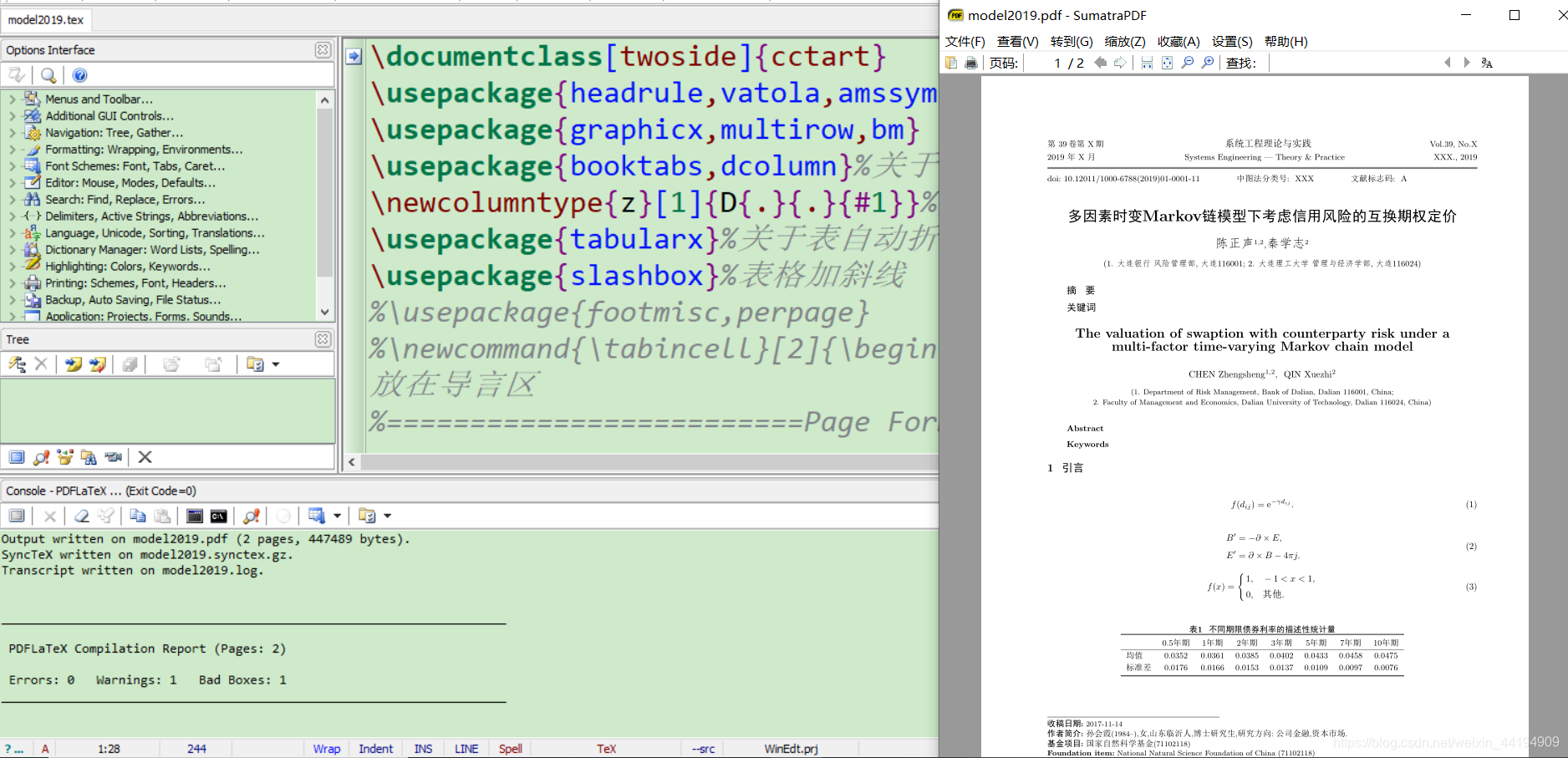Click match case icon in SumatraPDF find bar
This screenshot has width=1568, height=758.
click(x=1487, y=63)
